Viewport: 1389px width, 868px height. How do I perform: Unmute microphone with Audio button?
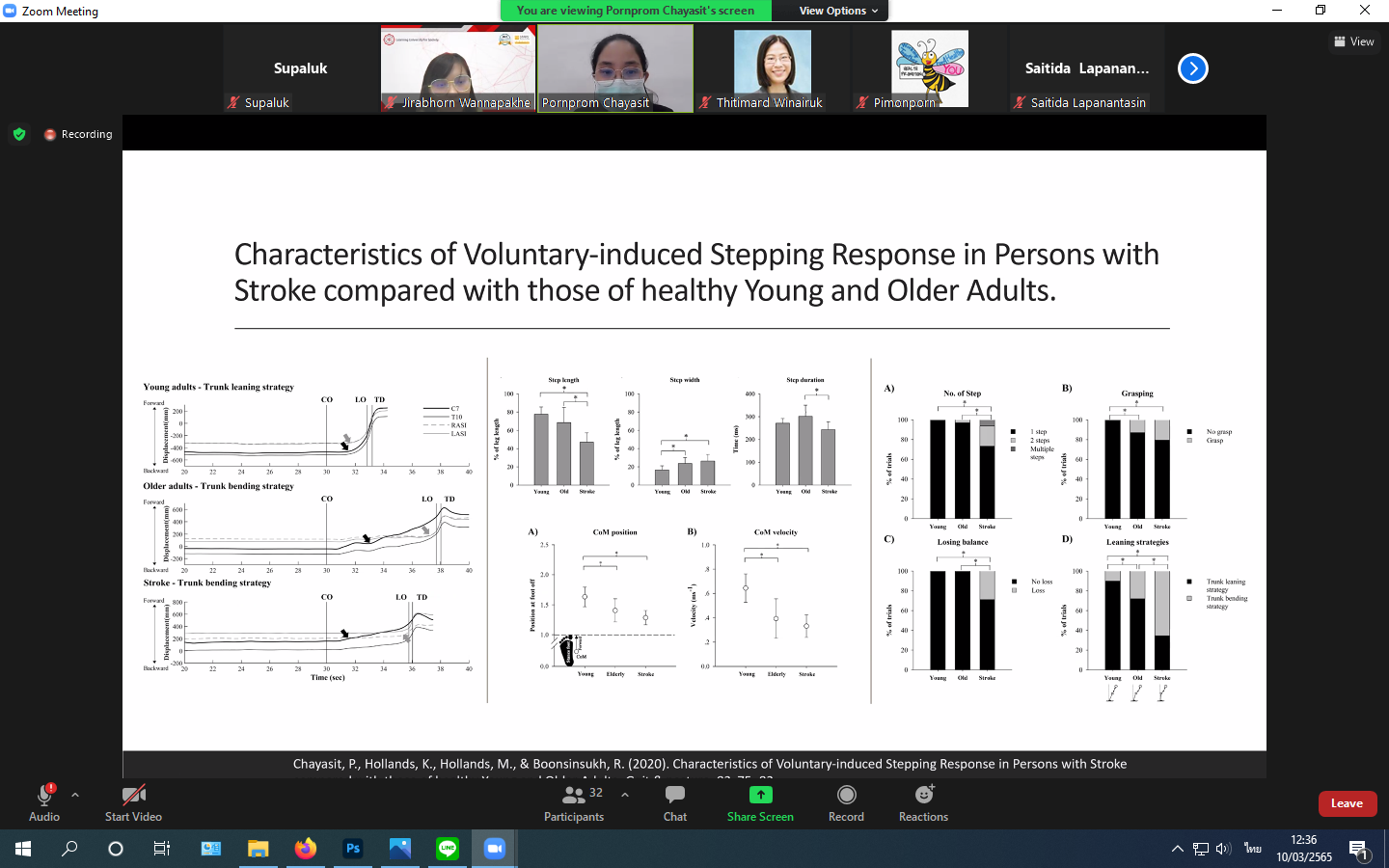(44, 802)
